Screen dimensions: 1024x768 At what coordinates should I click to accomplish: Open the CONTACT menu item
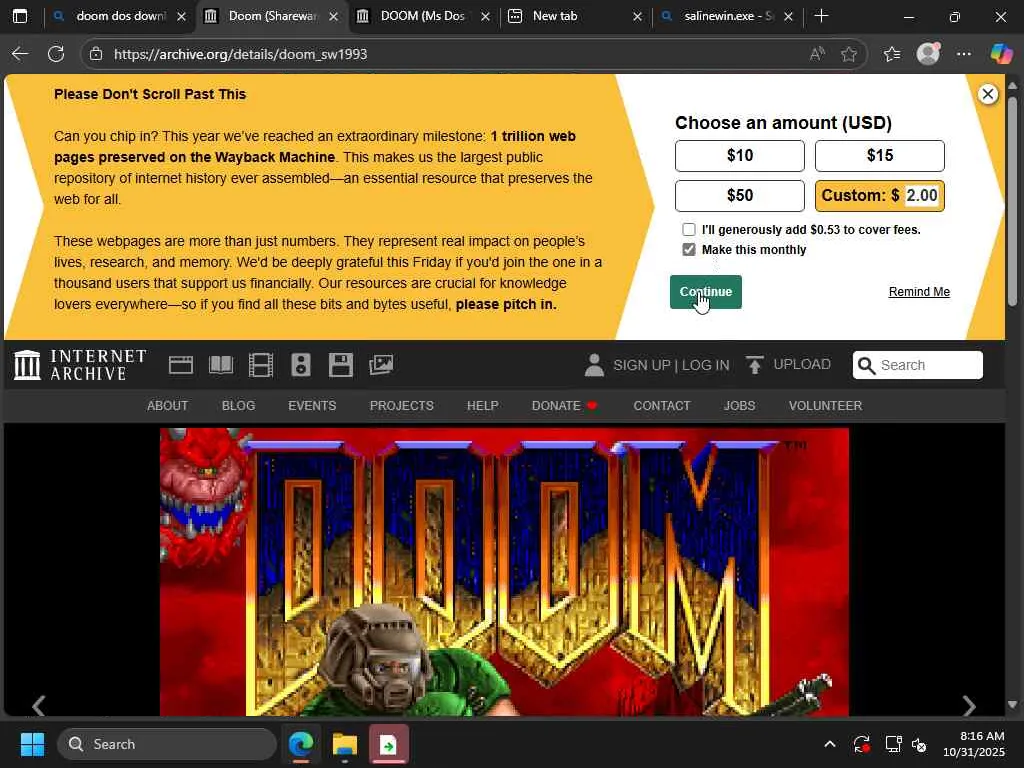point(662,406)
